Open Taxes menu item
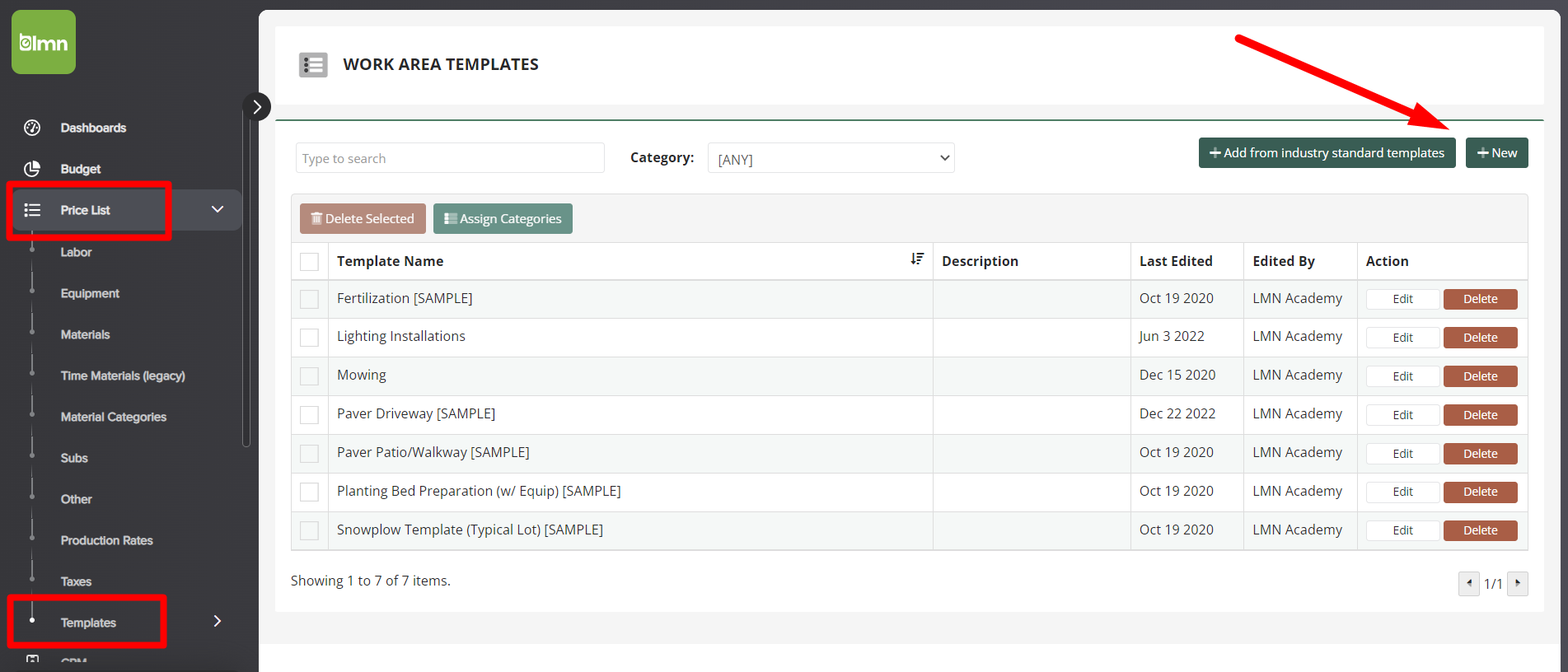Image resolution: width=1568 pixels, height=672 pixels. point(76,581)
